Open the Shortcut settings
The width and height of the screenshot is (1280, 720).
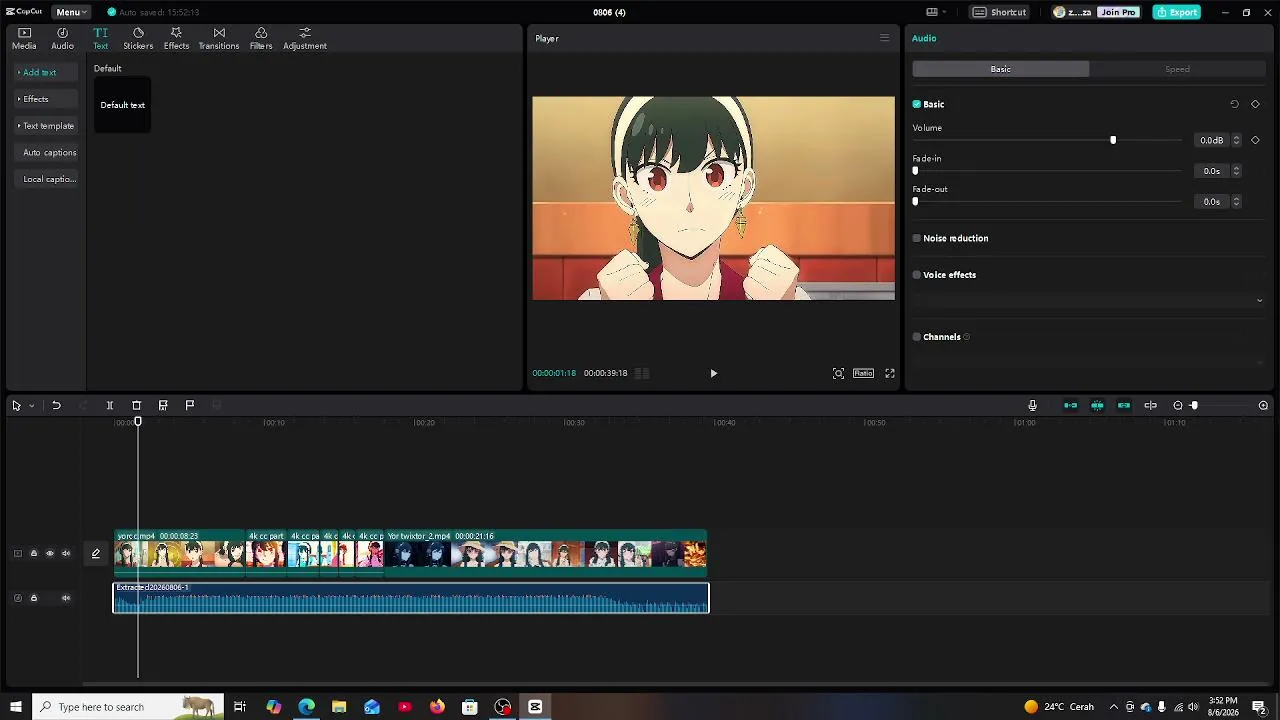pos(1000,12)
